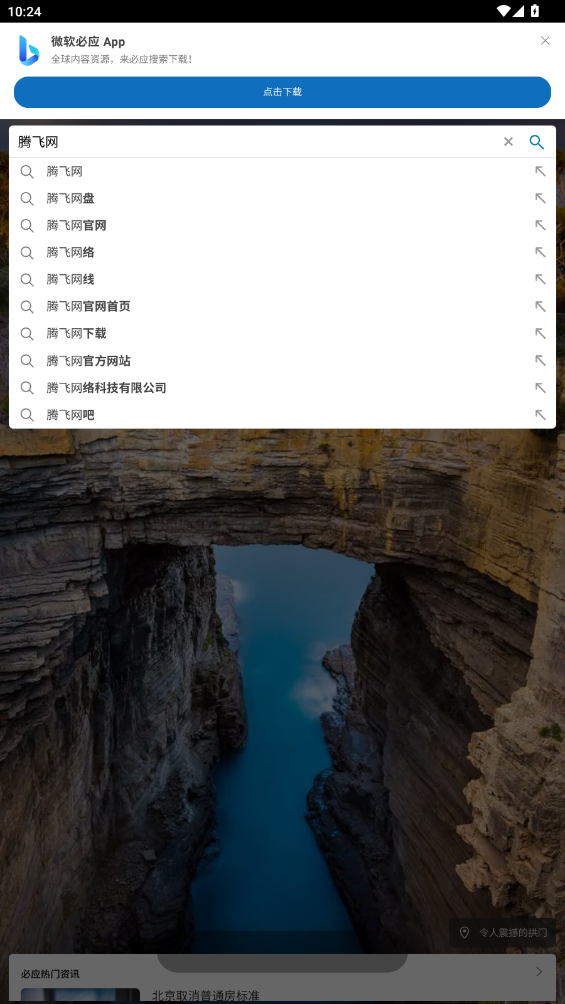The height and width of the screenshot is (1004, 565).
Task: Expand the 必应热门资讯 section chevron
Action: click(x=539, y=972)
